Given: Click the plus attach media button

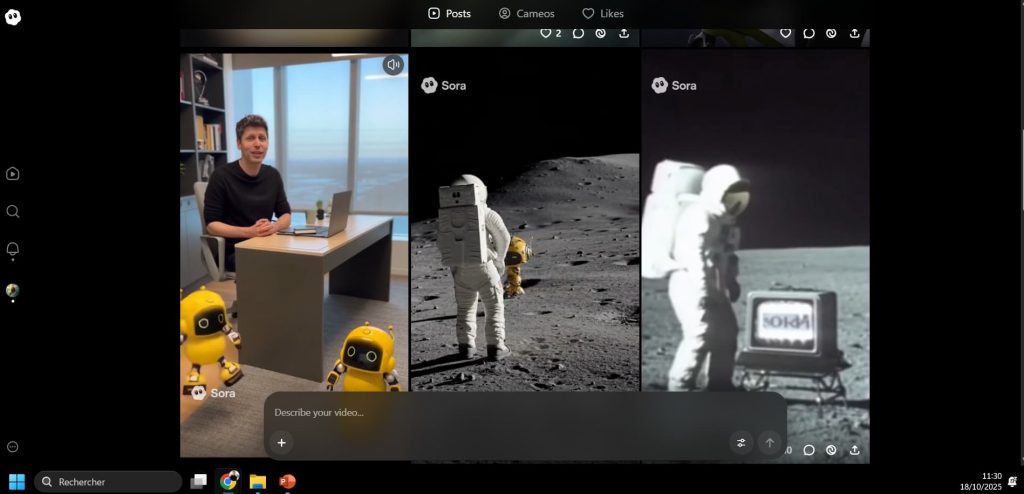Looking at the screenshot, I should click(282, 443).
